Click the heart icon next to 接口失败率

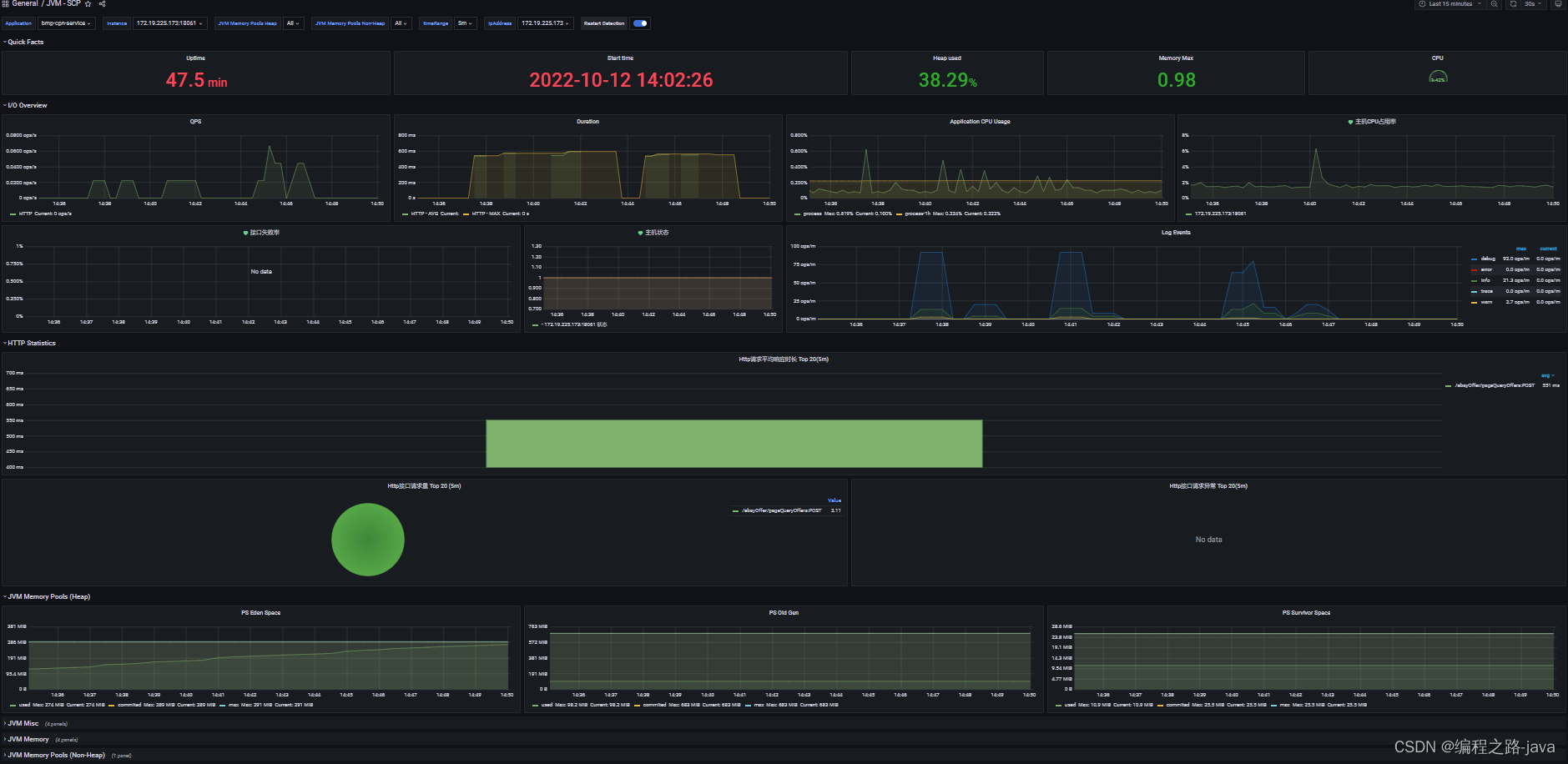click(245, 233)
